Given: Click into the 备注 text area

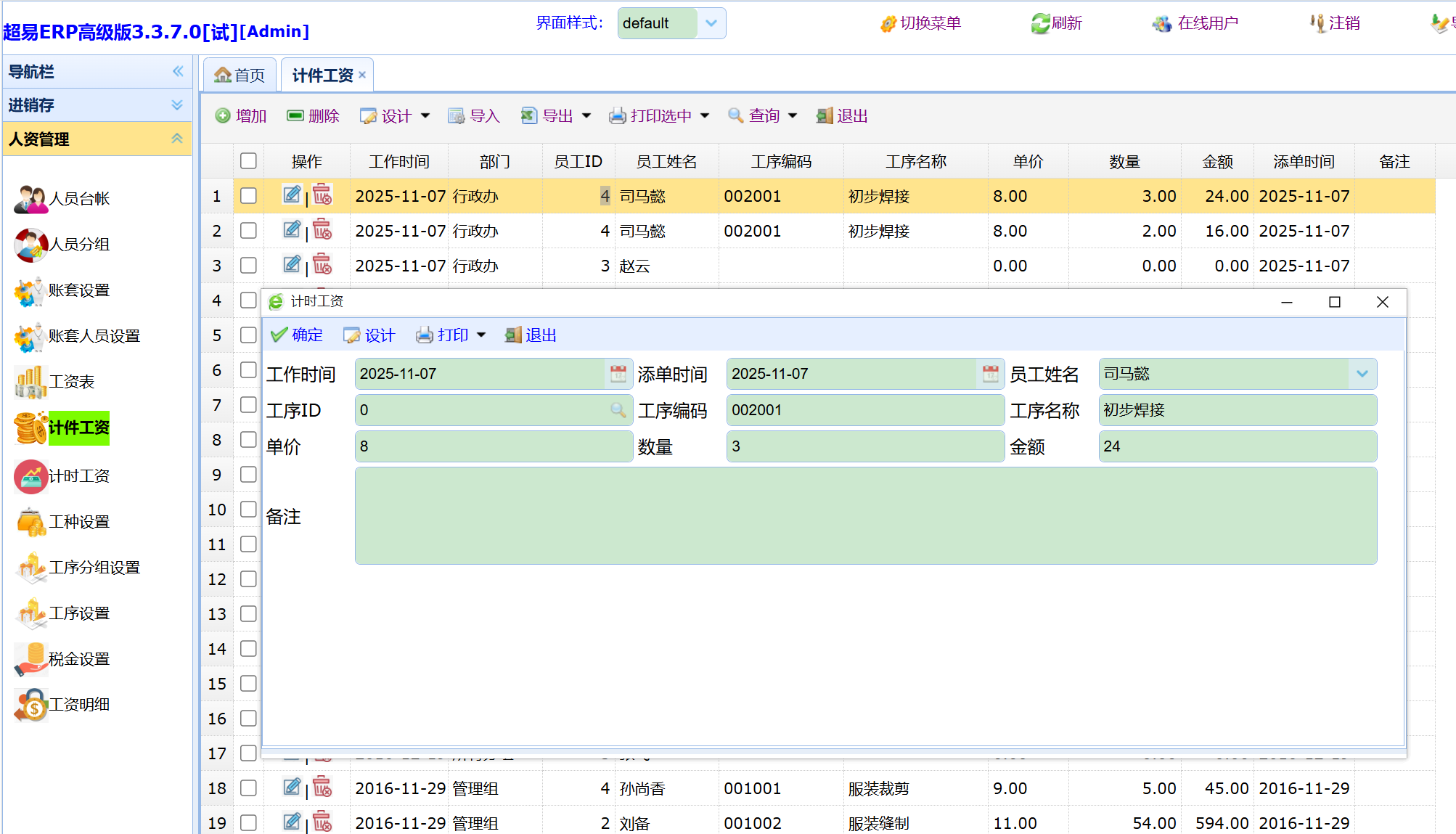Looking at the screenshot, I should click(865, 516).
